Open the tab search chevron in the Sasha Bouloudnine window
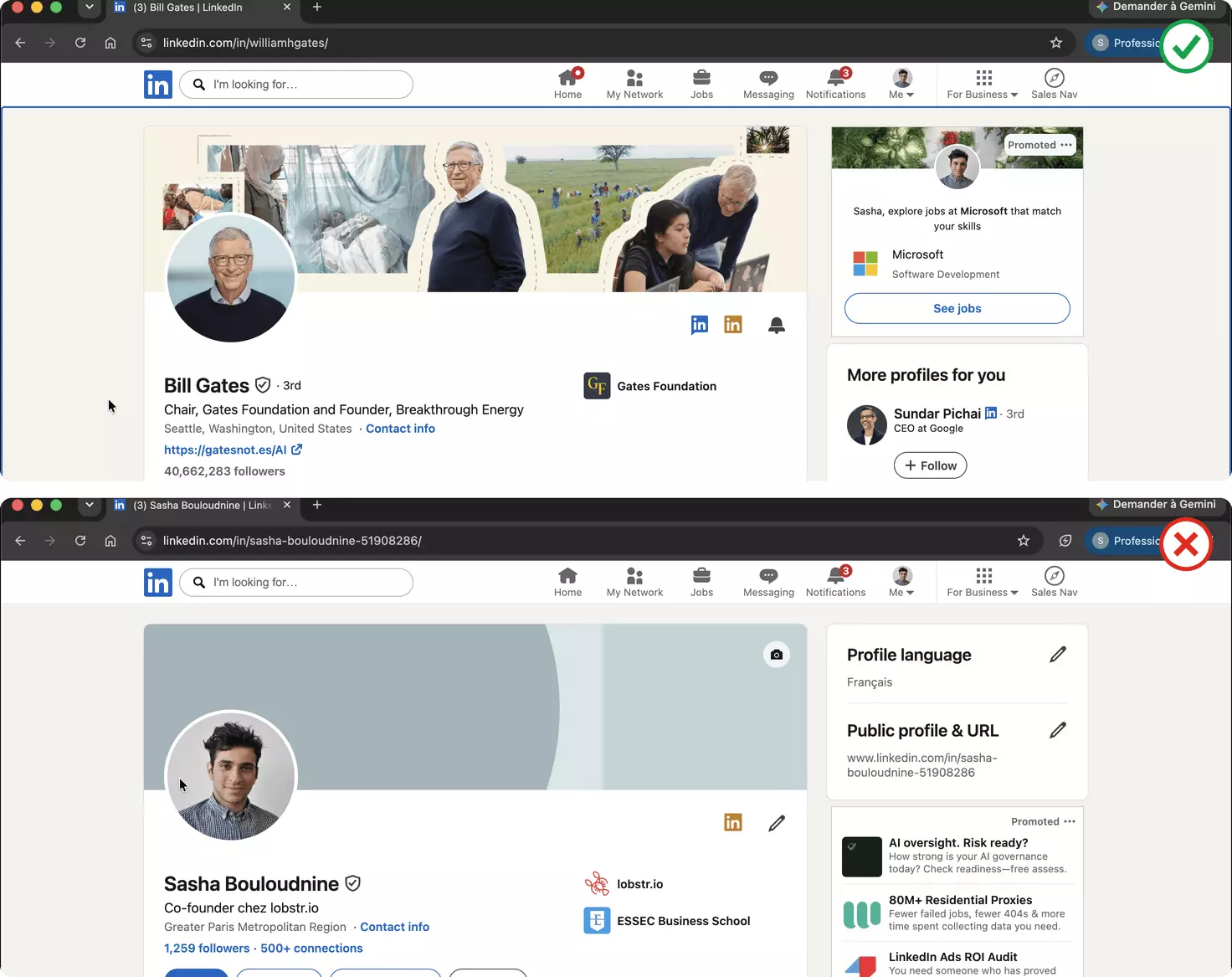1232x977 pixels. (x=90, y=505)
